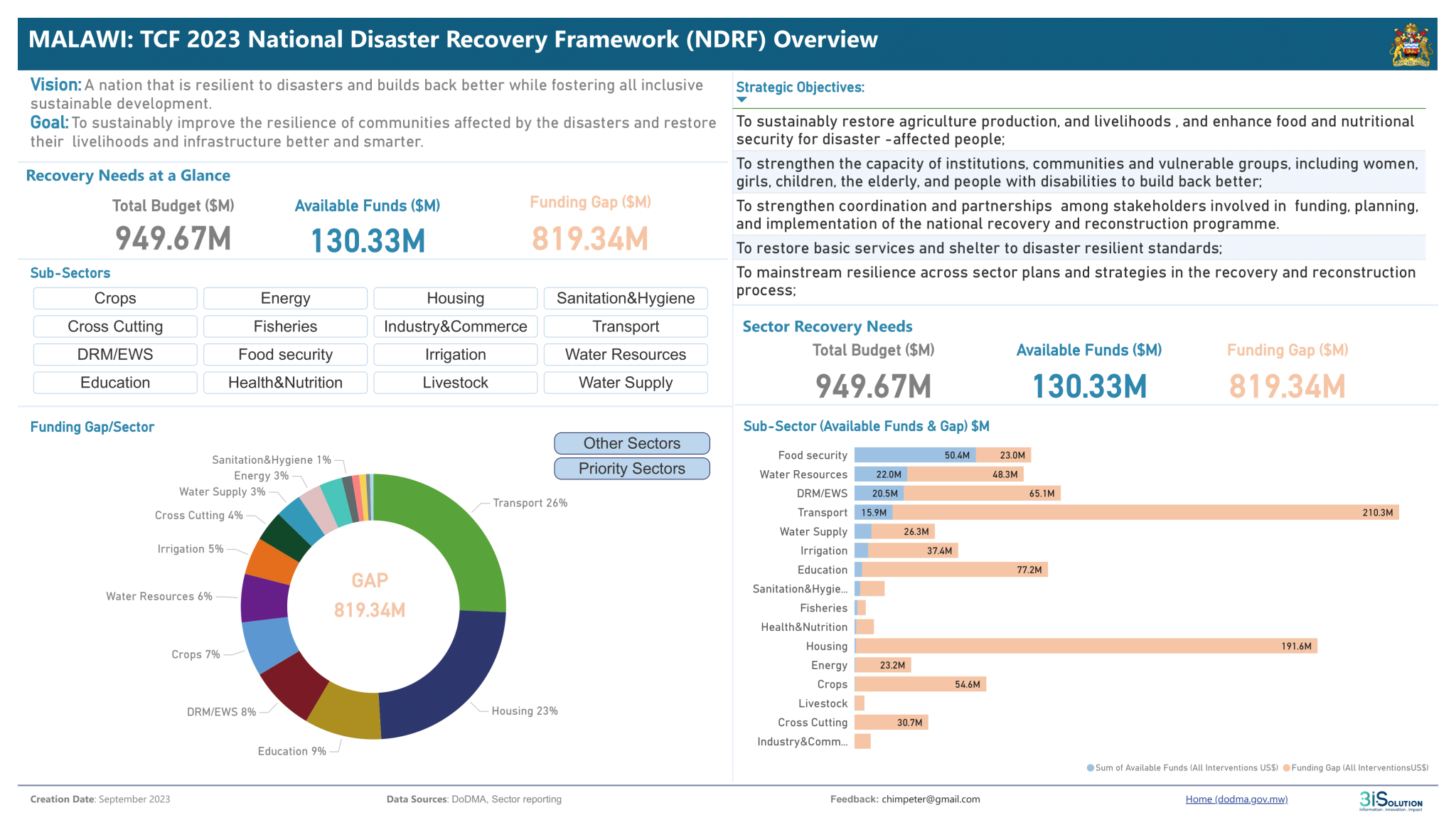The height and width of the screenshot is (835, 1456).
Task: Click the 3iSolution logo in the footer
Action: 1391,800
